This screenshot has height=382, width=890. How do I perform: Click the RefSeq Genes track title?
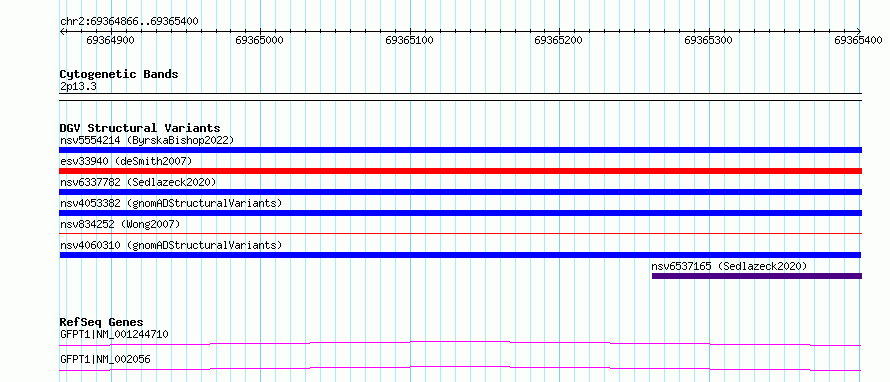[x=102, y=322]
